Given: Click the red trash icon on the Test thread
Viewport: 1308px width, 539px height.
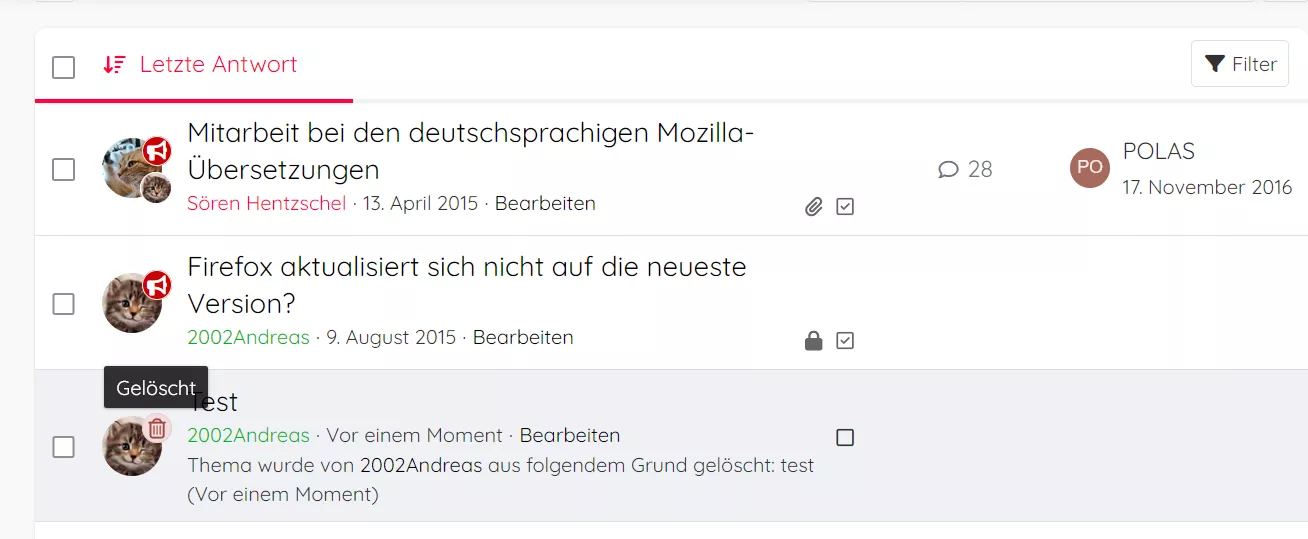Looking at the screenshot, I should click(157, 428).
